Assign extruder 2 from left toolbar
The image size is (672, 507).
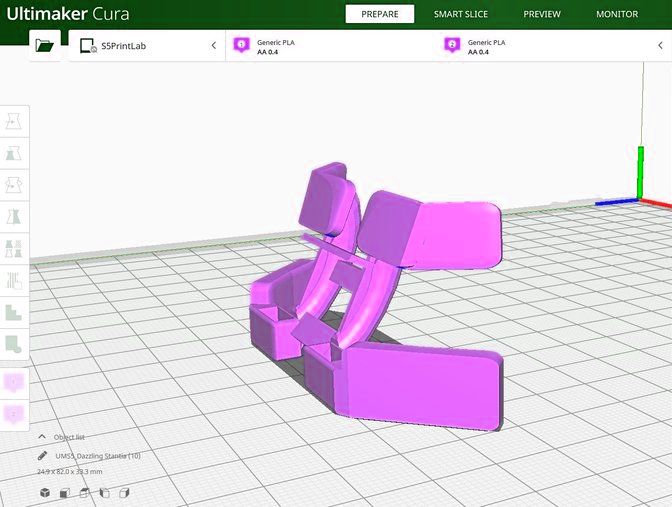(14, 415)
